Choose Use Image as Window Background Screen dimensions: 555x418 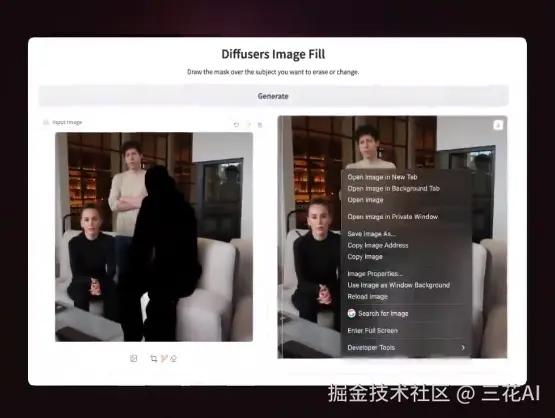tap(399, 285)
